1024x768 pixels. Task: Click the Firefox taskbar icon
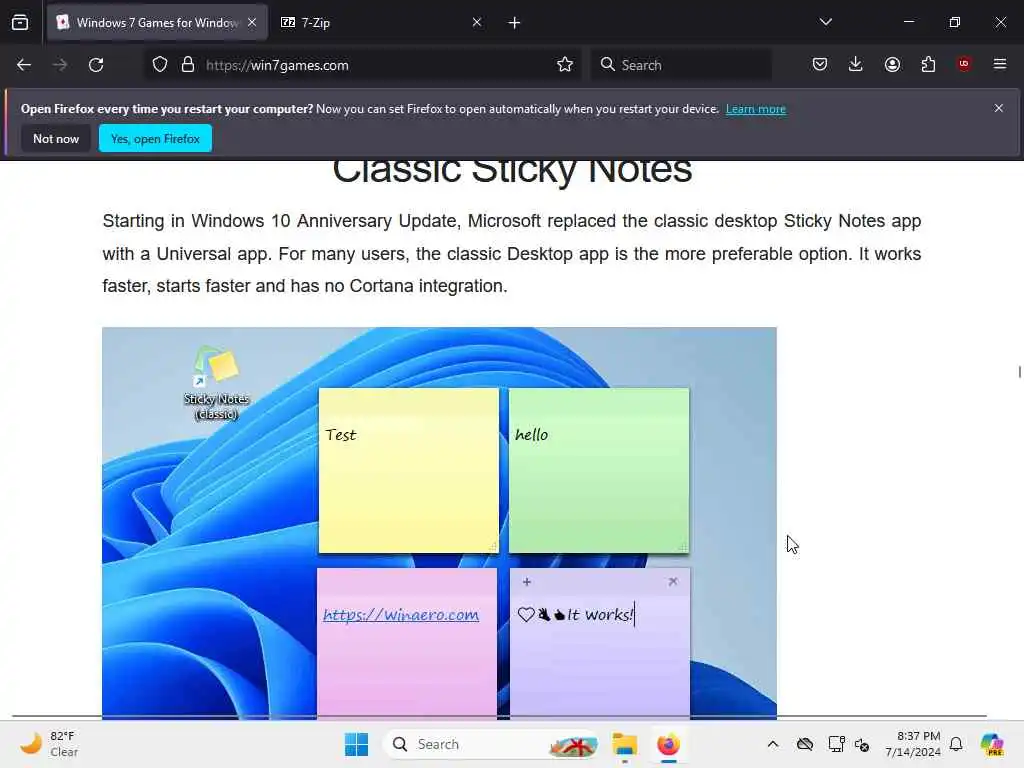[x=668, y=744]
